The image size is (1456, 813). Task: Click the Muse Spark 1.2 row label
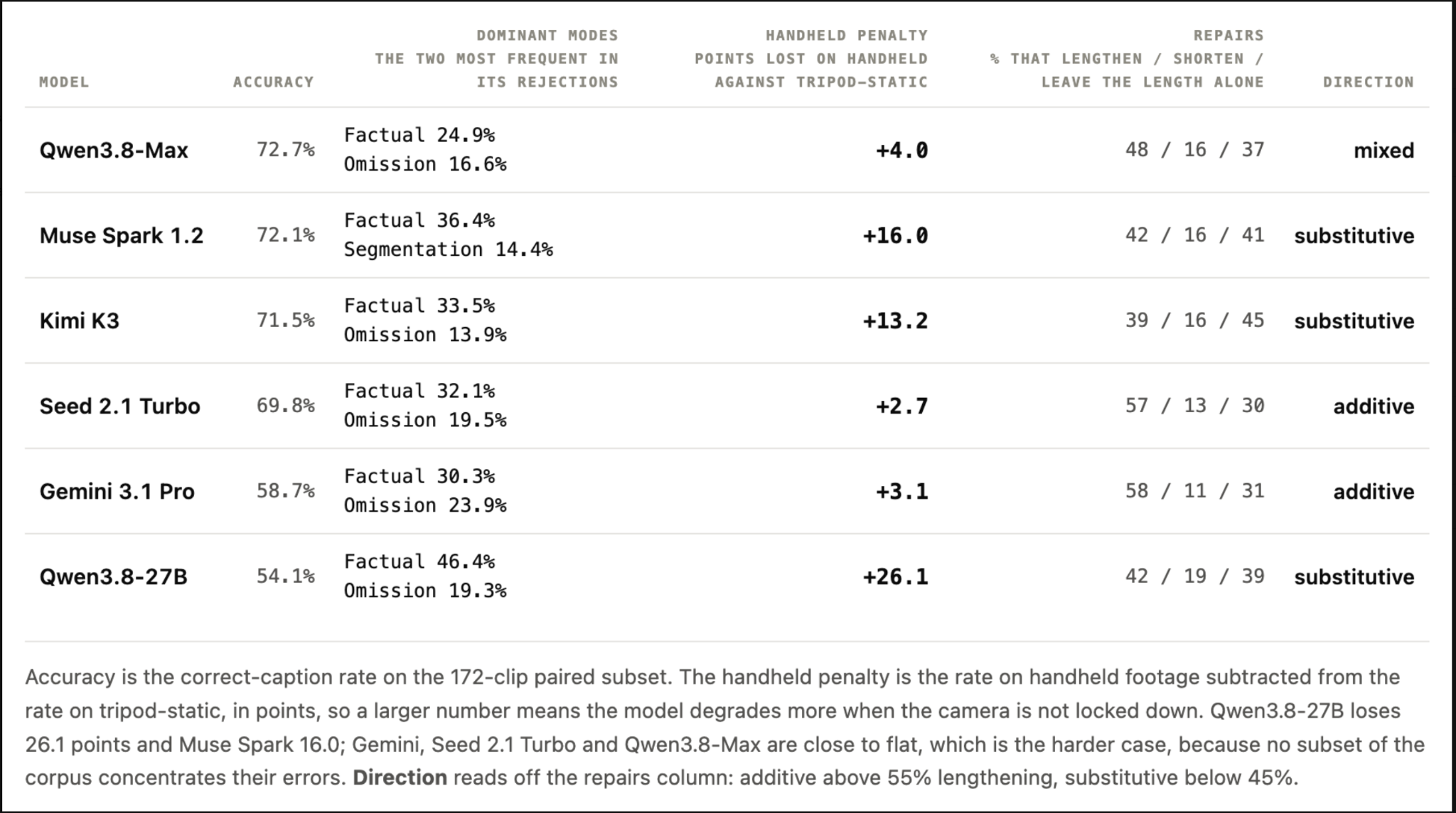pos(122,235)
